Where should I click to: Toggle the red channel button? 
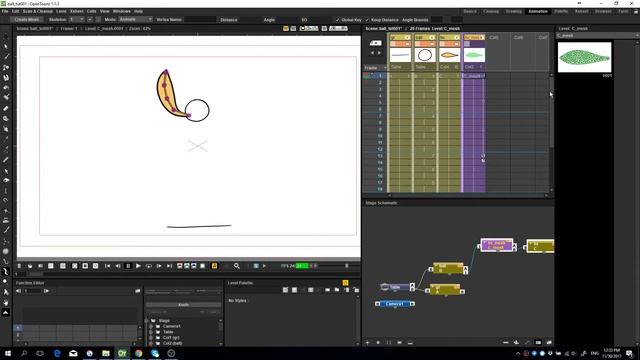pyautogui.click(x=180, y=266)
